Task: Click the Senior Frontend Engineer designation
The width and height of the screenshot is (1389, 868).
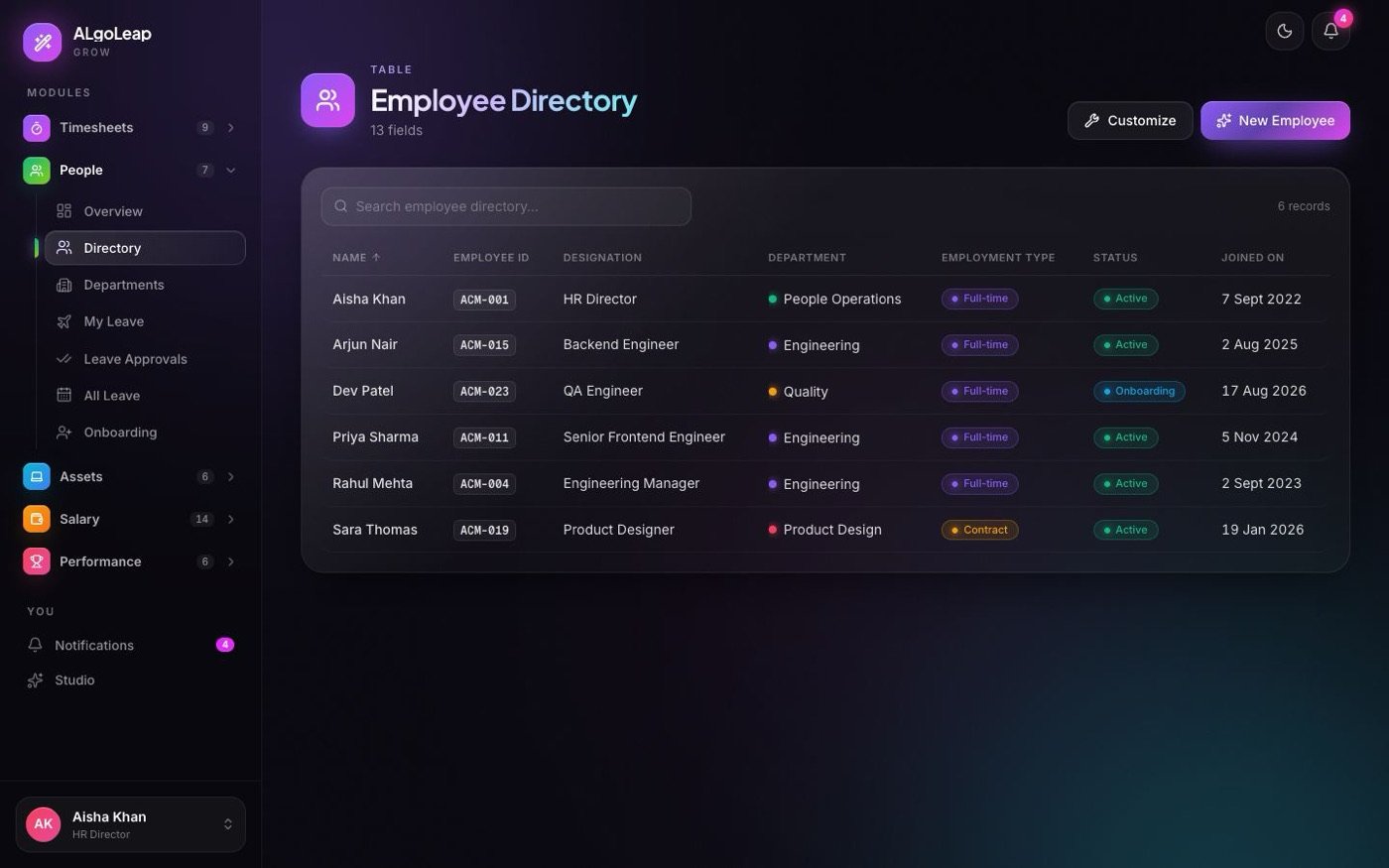Action: (644, 437)
